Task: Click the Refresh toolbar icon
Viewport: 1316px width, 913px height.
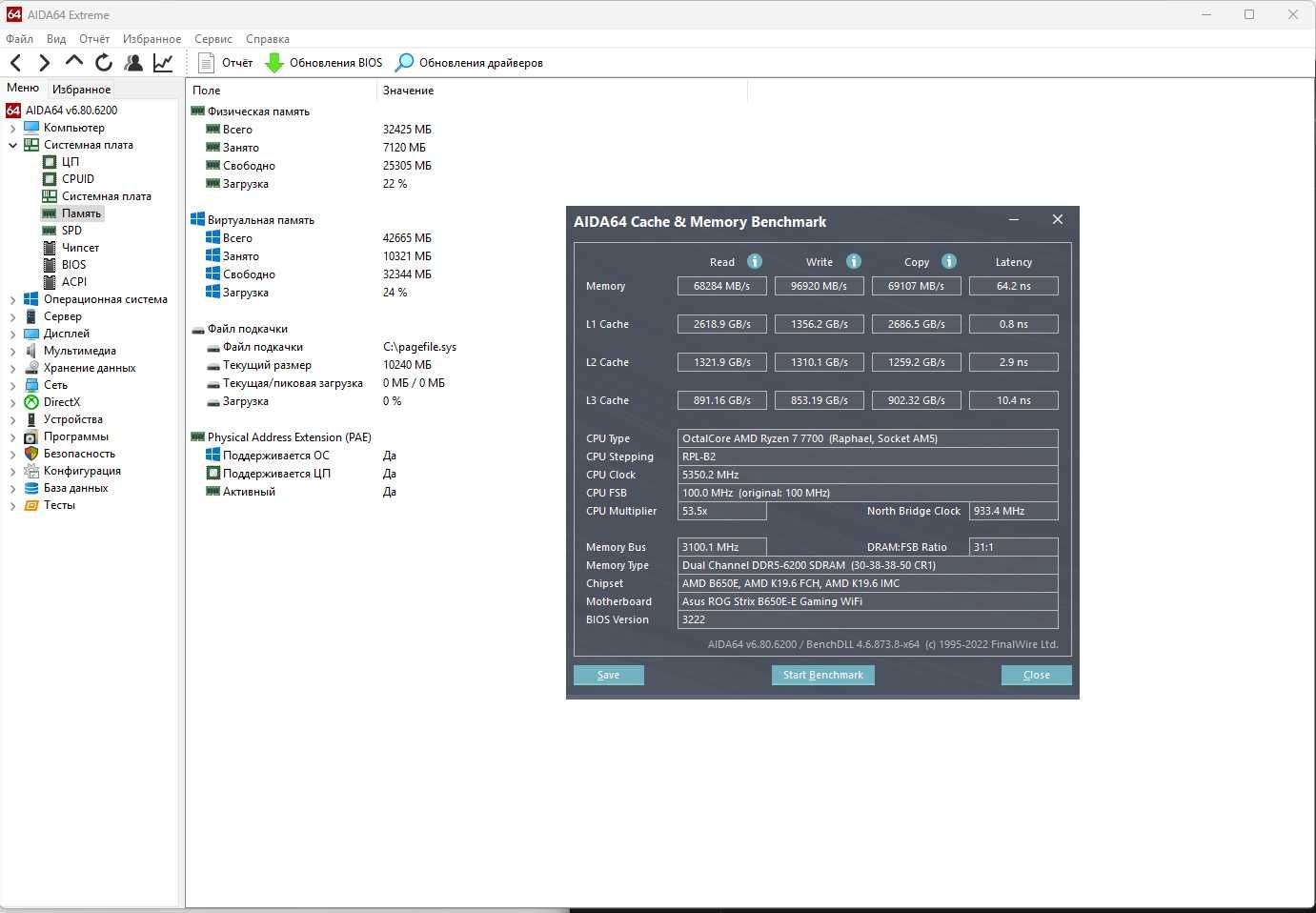Action: [104, 63]
